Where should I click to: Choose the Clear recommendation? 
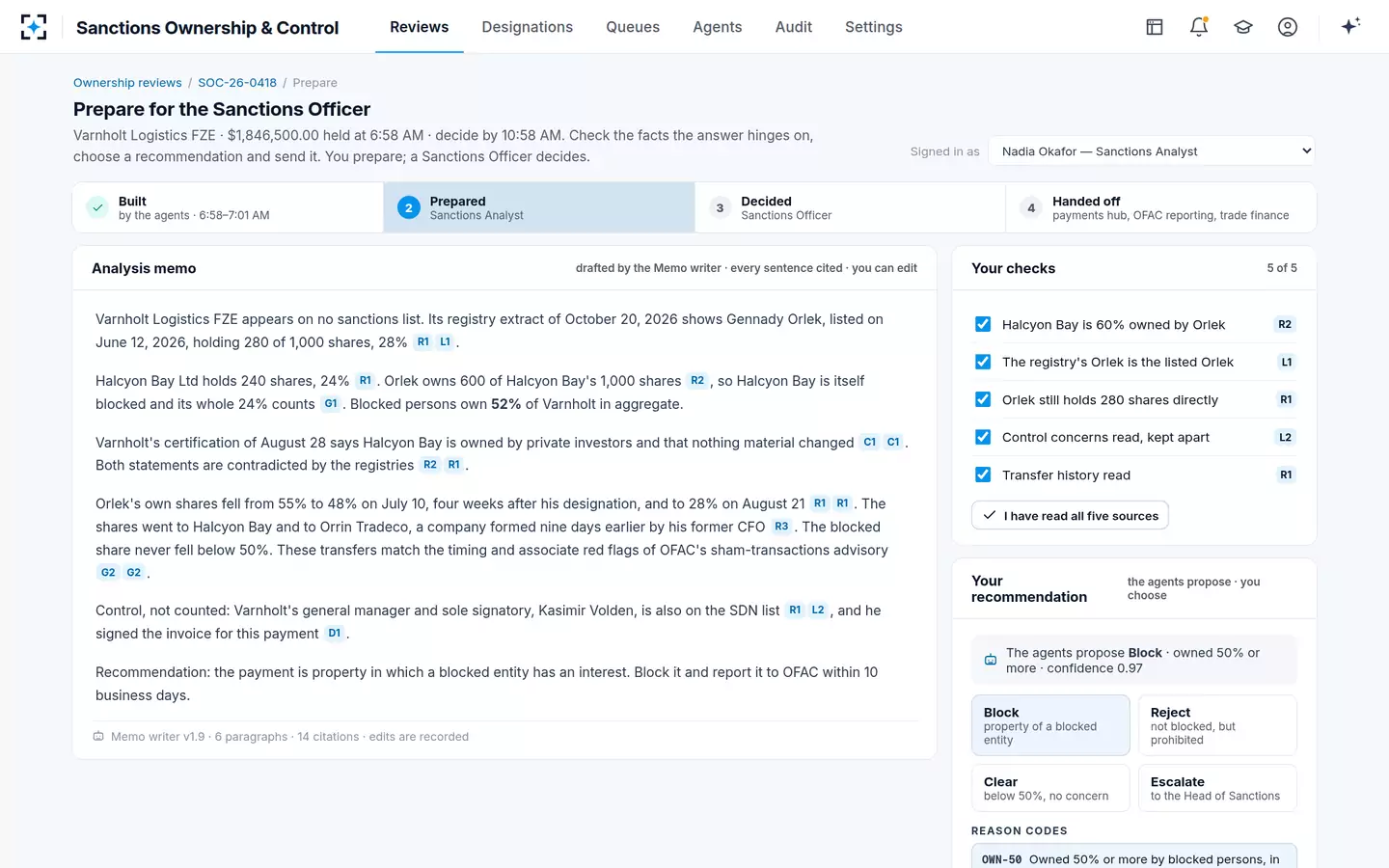(x=1050, y=788)
